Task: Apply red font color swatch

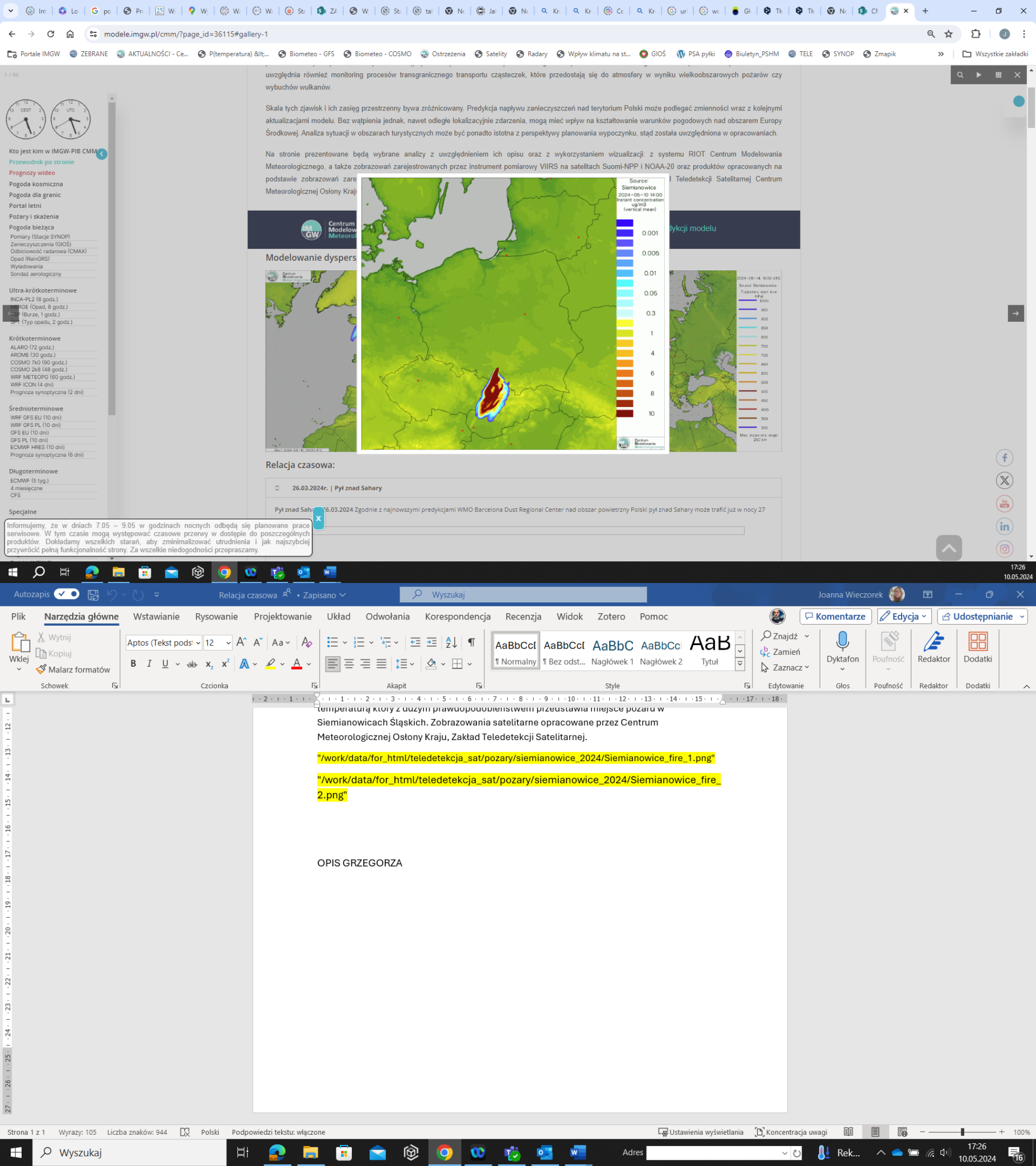Action: click(297, 663)
